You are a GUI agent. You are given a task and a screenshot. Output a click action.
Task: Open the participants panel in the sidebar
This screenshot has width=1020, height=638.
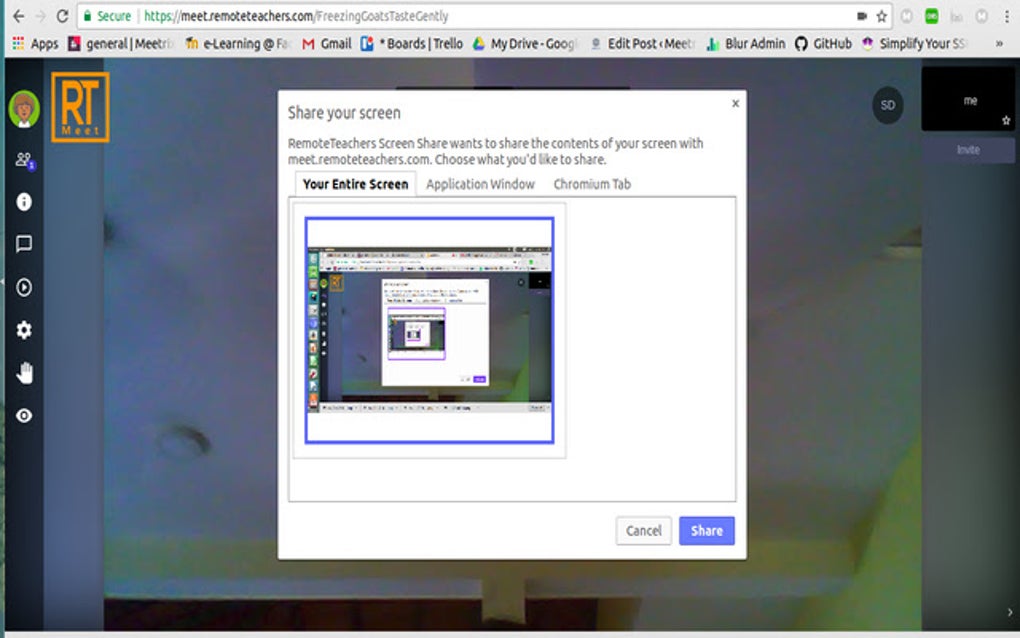pos(23,159)
